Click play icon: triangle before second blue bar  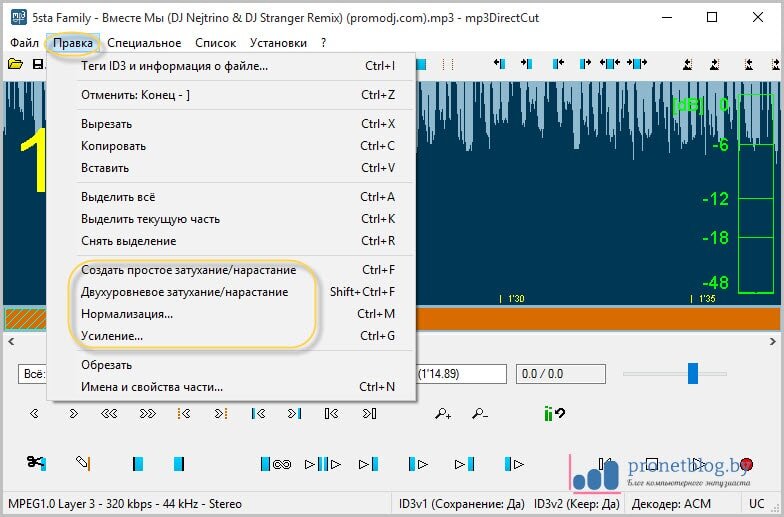(464, 464)
